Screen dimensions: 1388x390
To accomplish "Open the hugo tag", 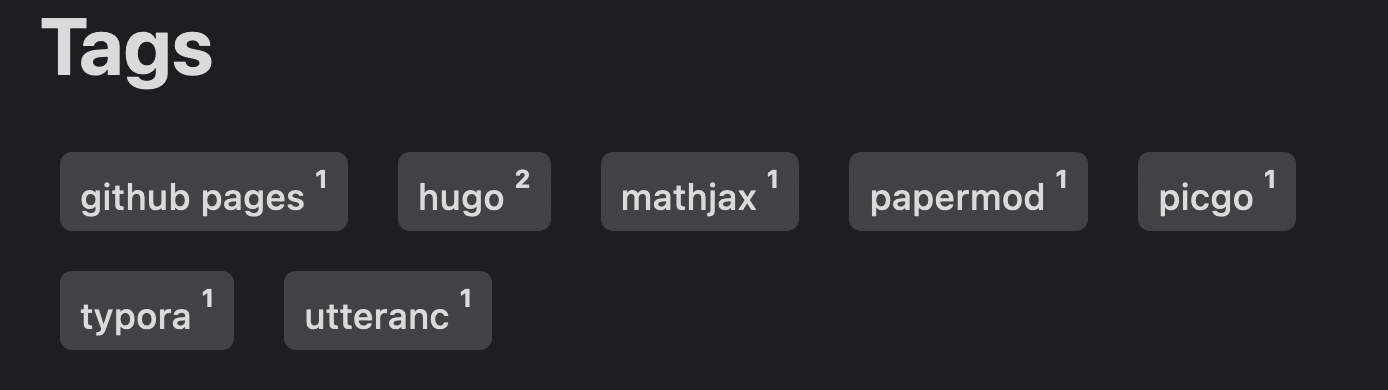I will pyautogui.click(x=474, y=192).
